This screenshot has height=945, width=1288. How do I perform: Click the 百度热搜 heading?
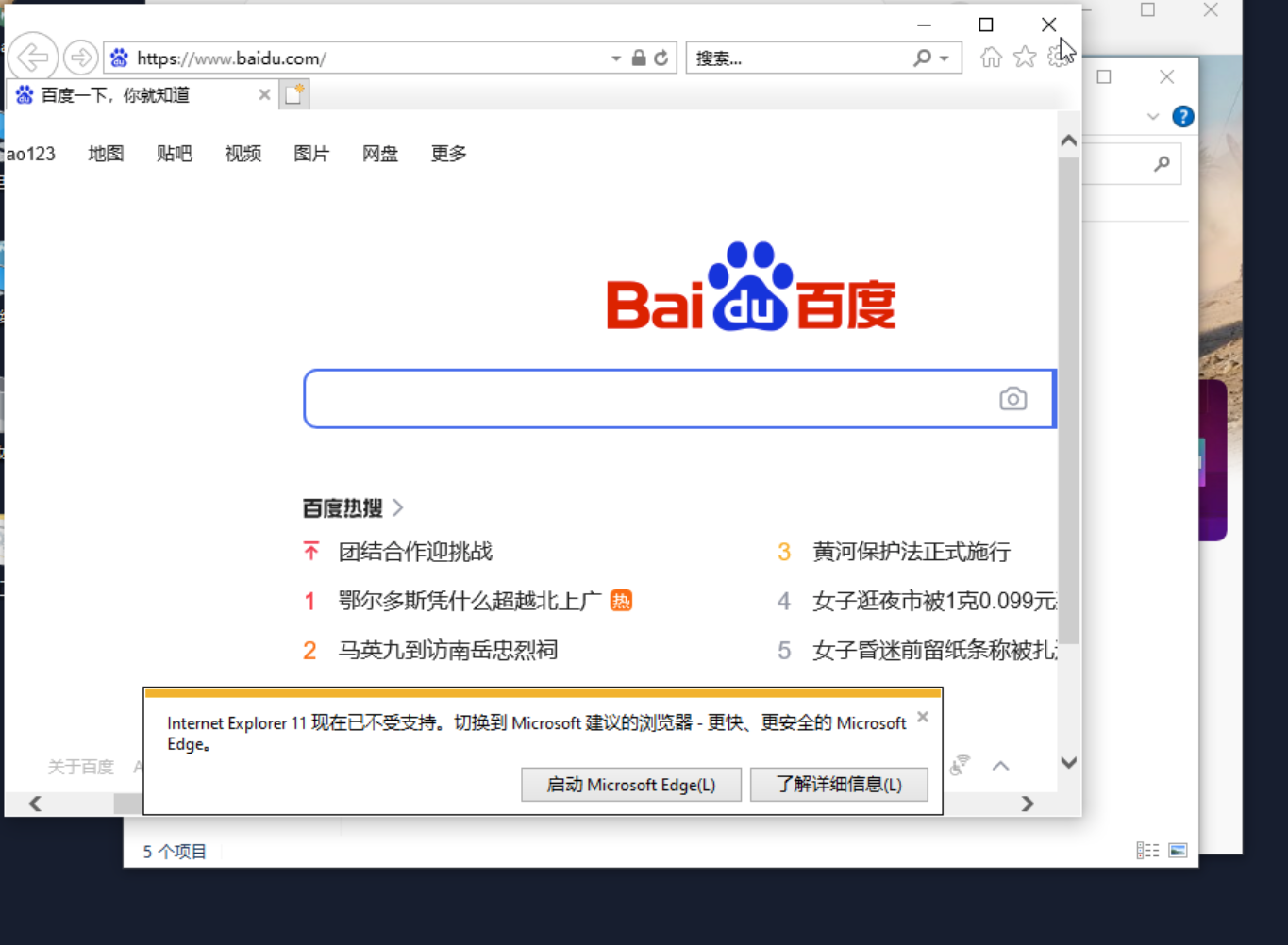[343, 508]
